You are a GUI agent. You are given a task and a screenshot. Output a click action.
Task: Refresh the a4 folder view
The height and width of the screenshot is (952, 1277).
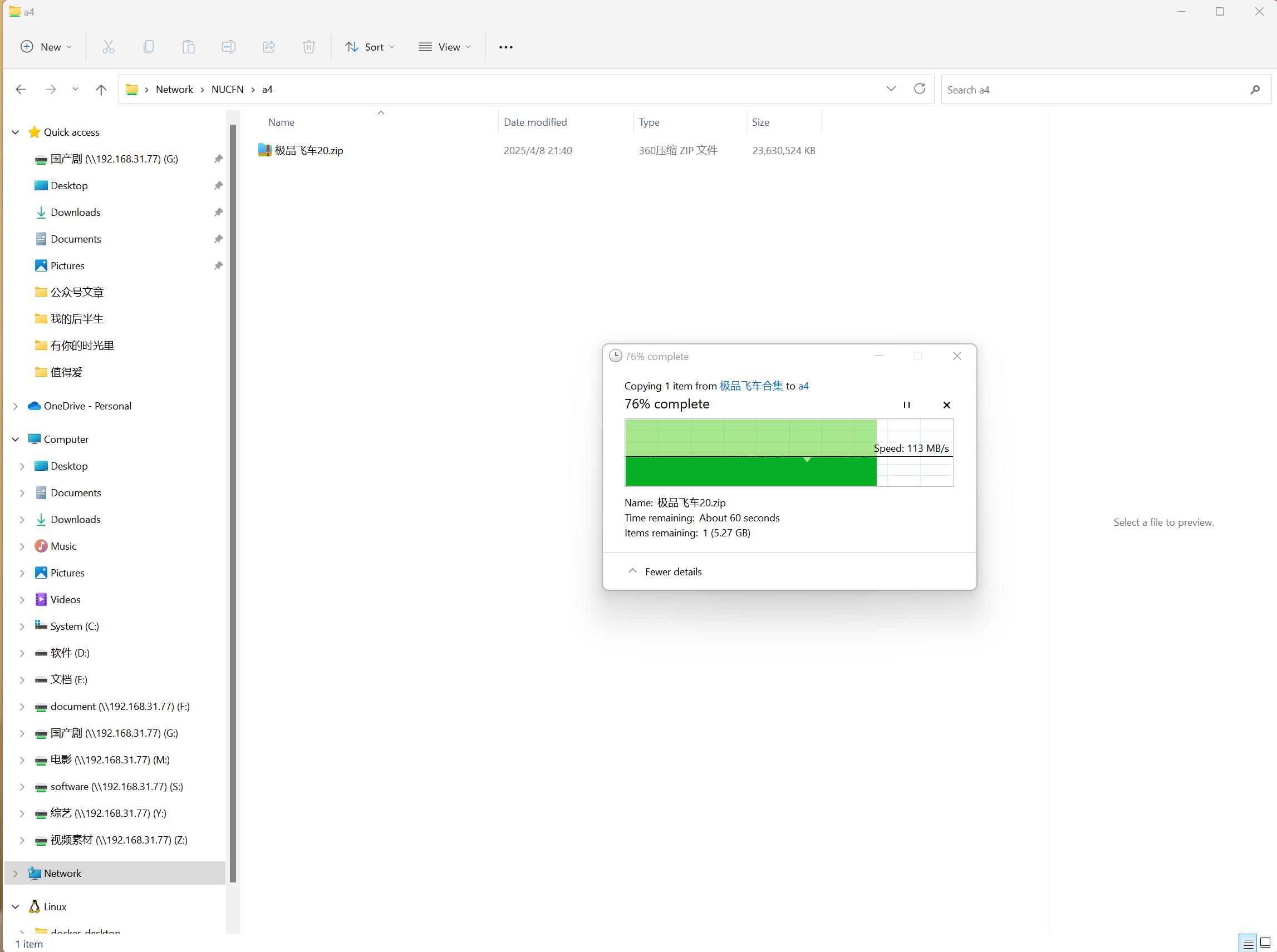pos(920,89)
